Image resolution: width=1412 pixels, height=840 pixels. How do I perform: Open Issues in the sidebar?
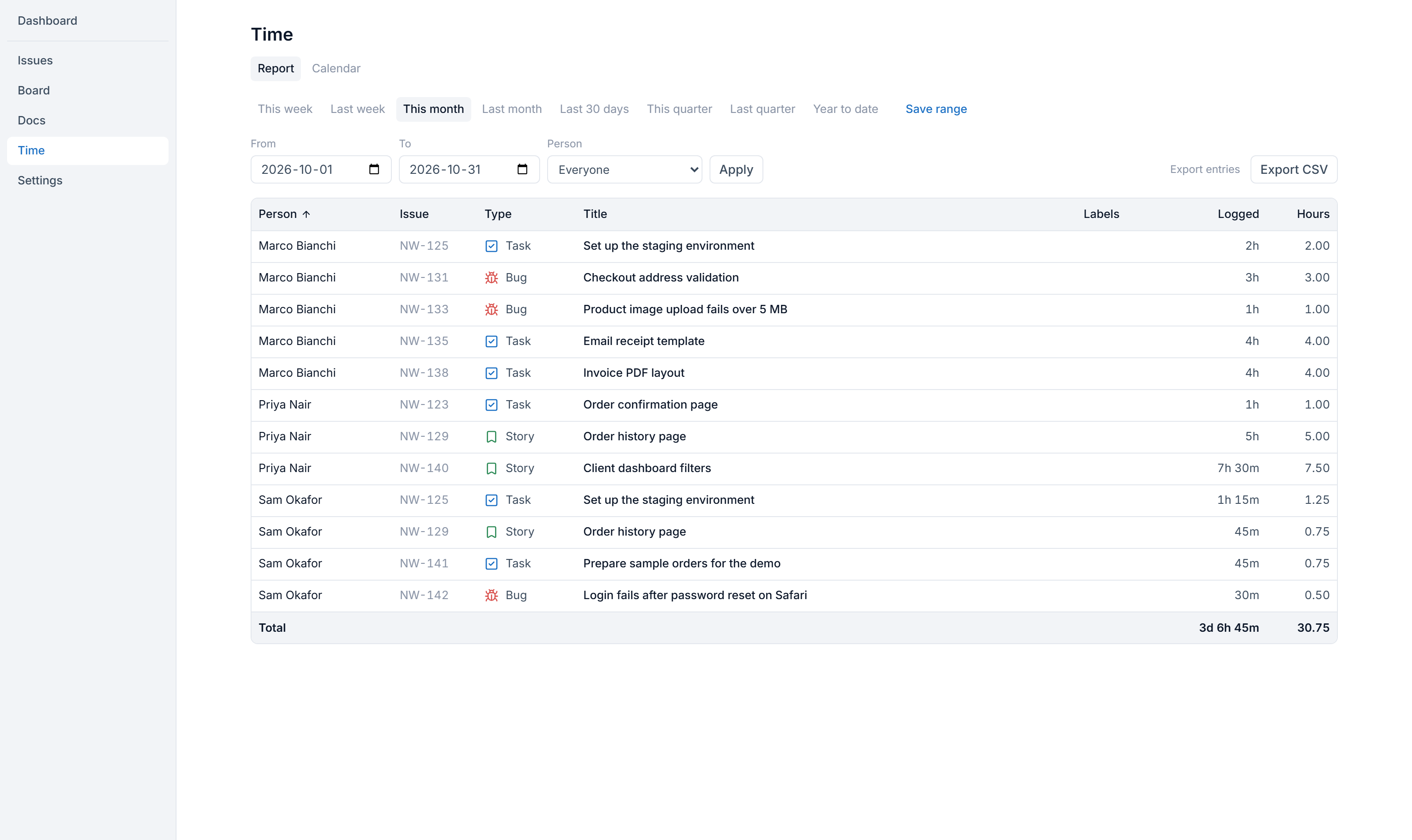88,60
